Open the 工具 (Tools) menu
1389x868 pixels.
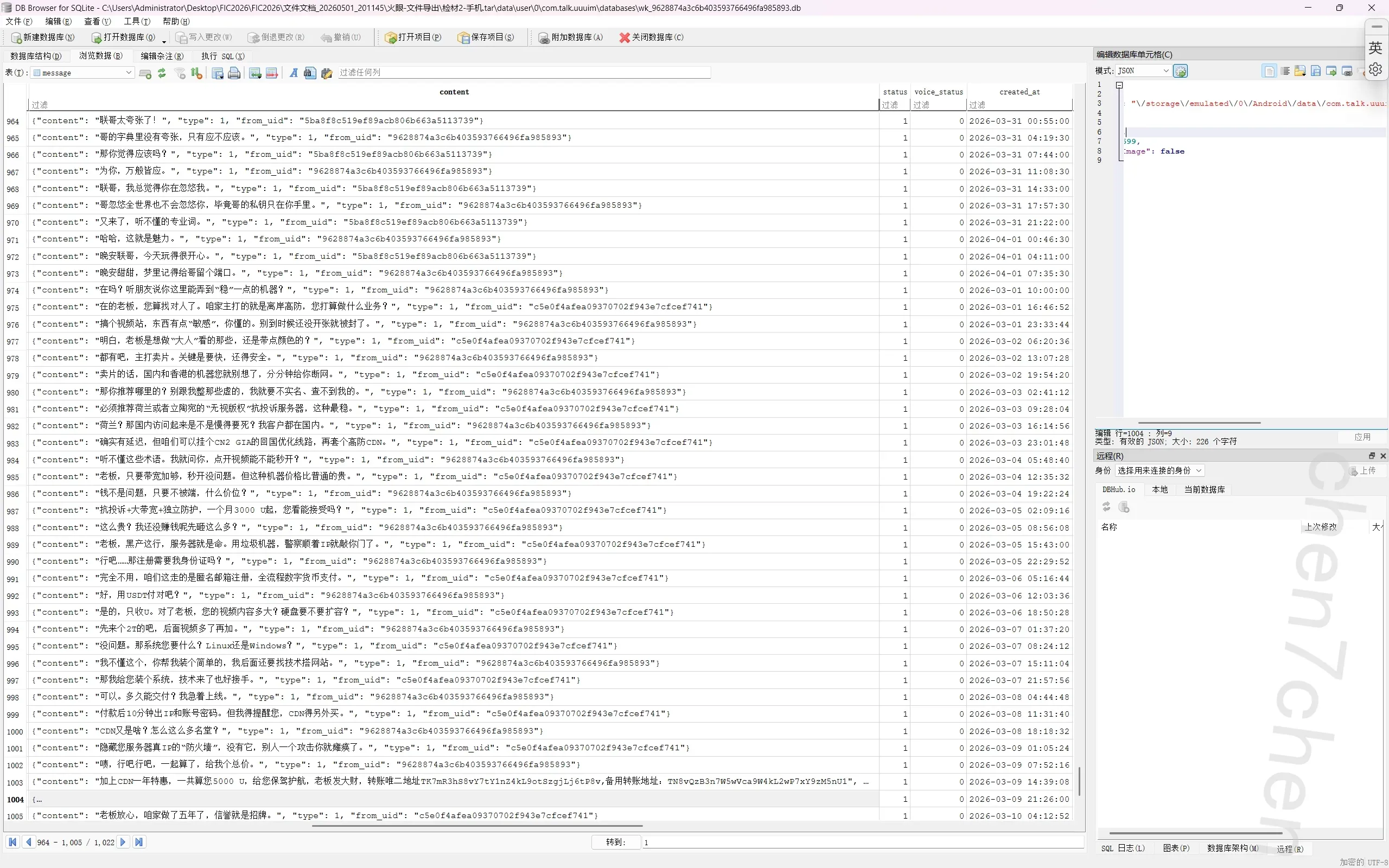pyautogui.click(x=137, y=21)
